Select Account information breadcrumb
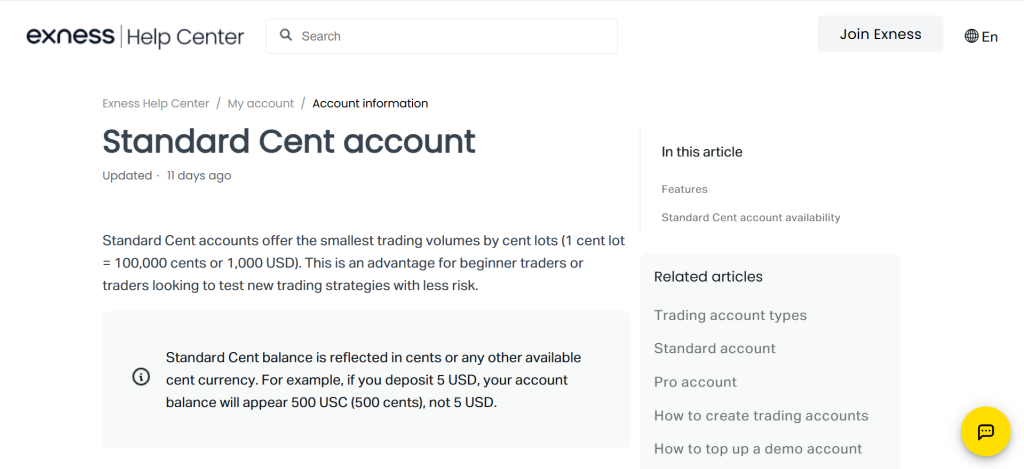Screen dimensions: 1024x469 point(370,103)
